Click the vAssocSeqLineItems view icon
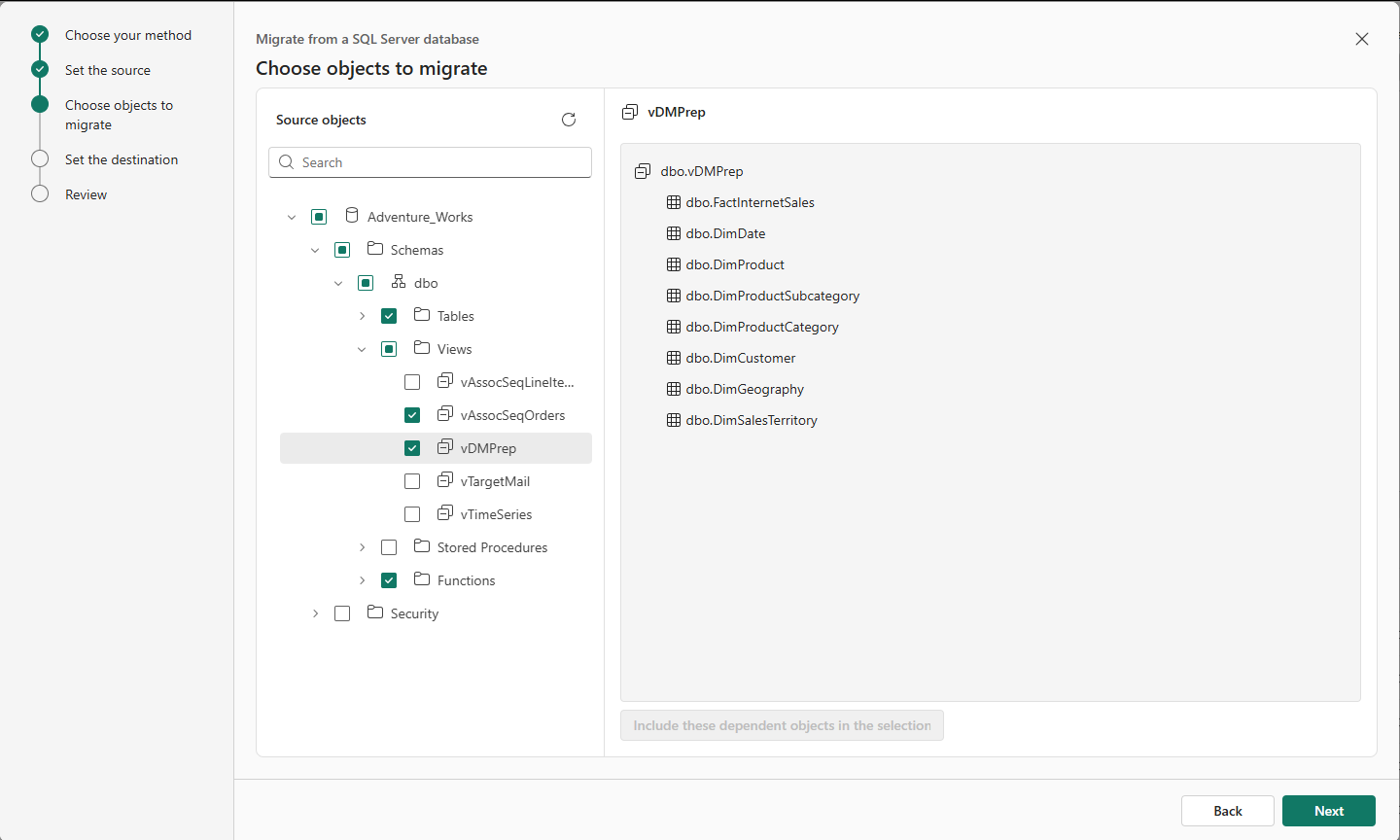The height and width of the screenshot is (840, 1400). point(445,381)
